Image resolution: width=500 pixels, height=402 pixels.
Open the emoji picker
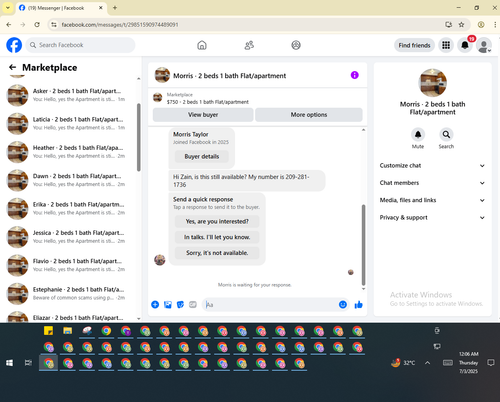coord(343,304)
